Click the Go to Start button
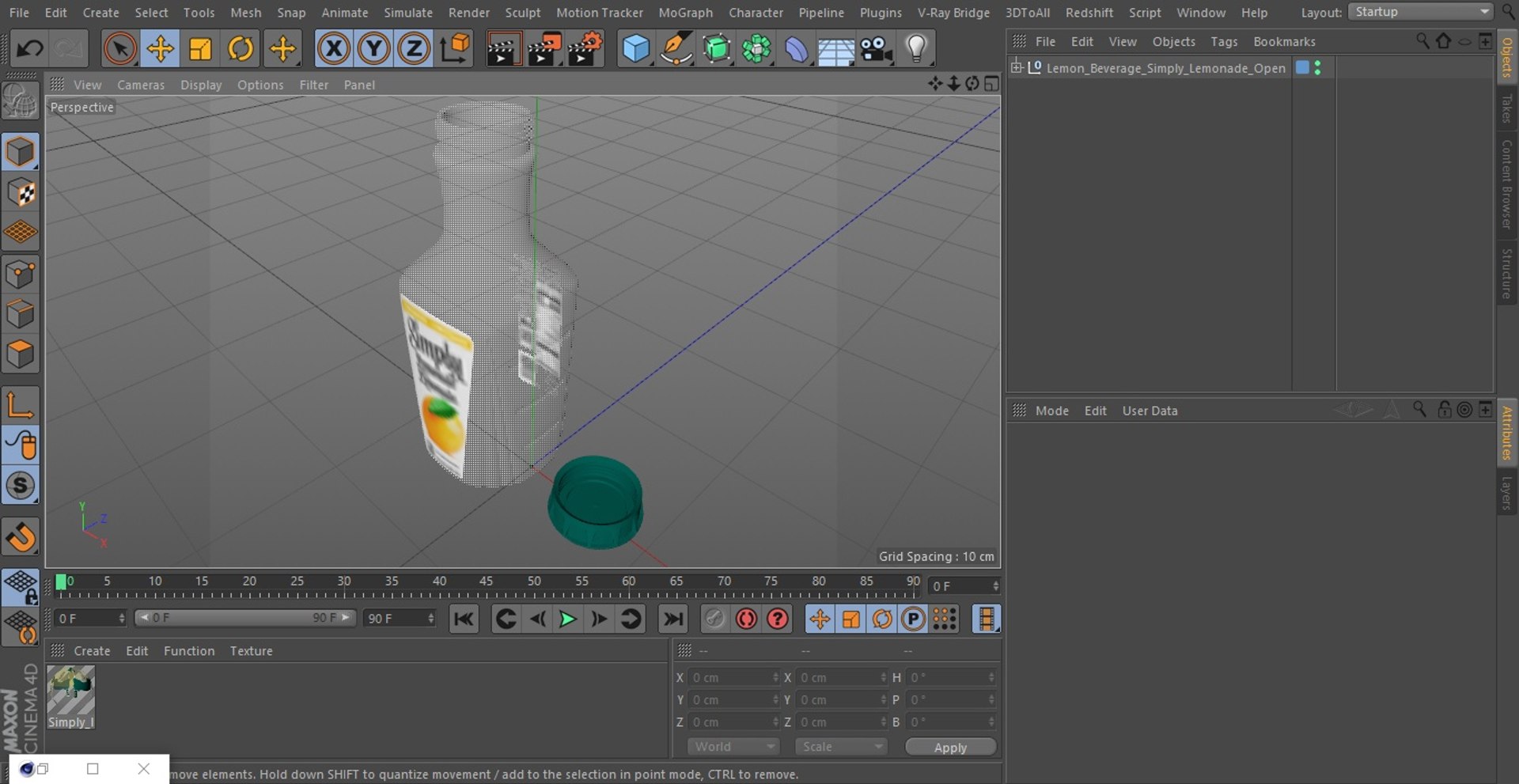This screenshot has height=784, width=1519. pos(464,619)
